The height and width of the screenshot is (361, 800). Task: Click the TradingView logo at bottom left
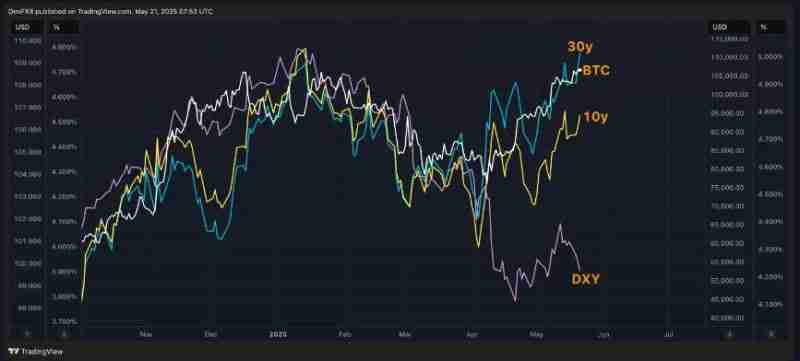pyautogui.click(x=36, y=351)
